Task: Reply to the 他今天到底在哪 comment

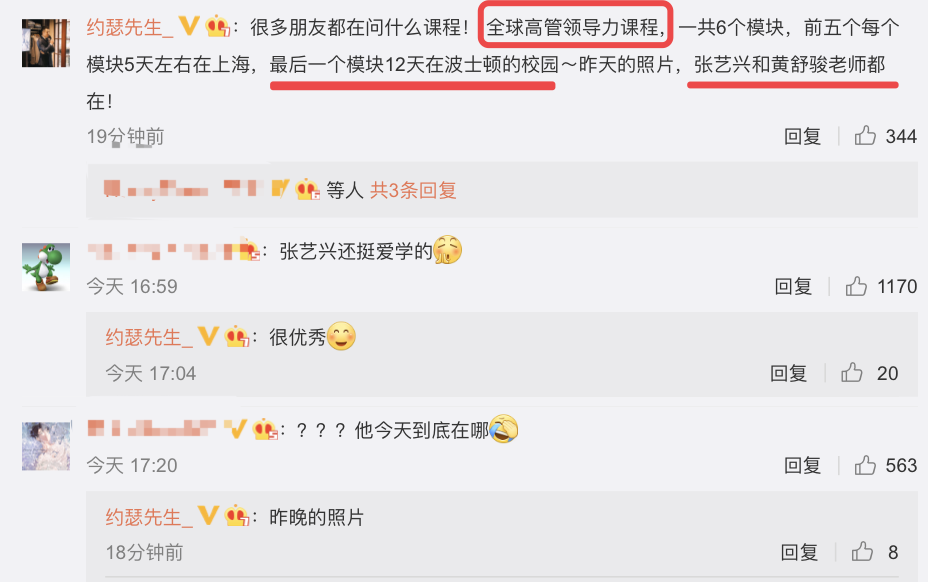Action: (x=802, y=465)
